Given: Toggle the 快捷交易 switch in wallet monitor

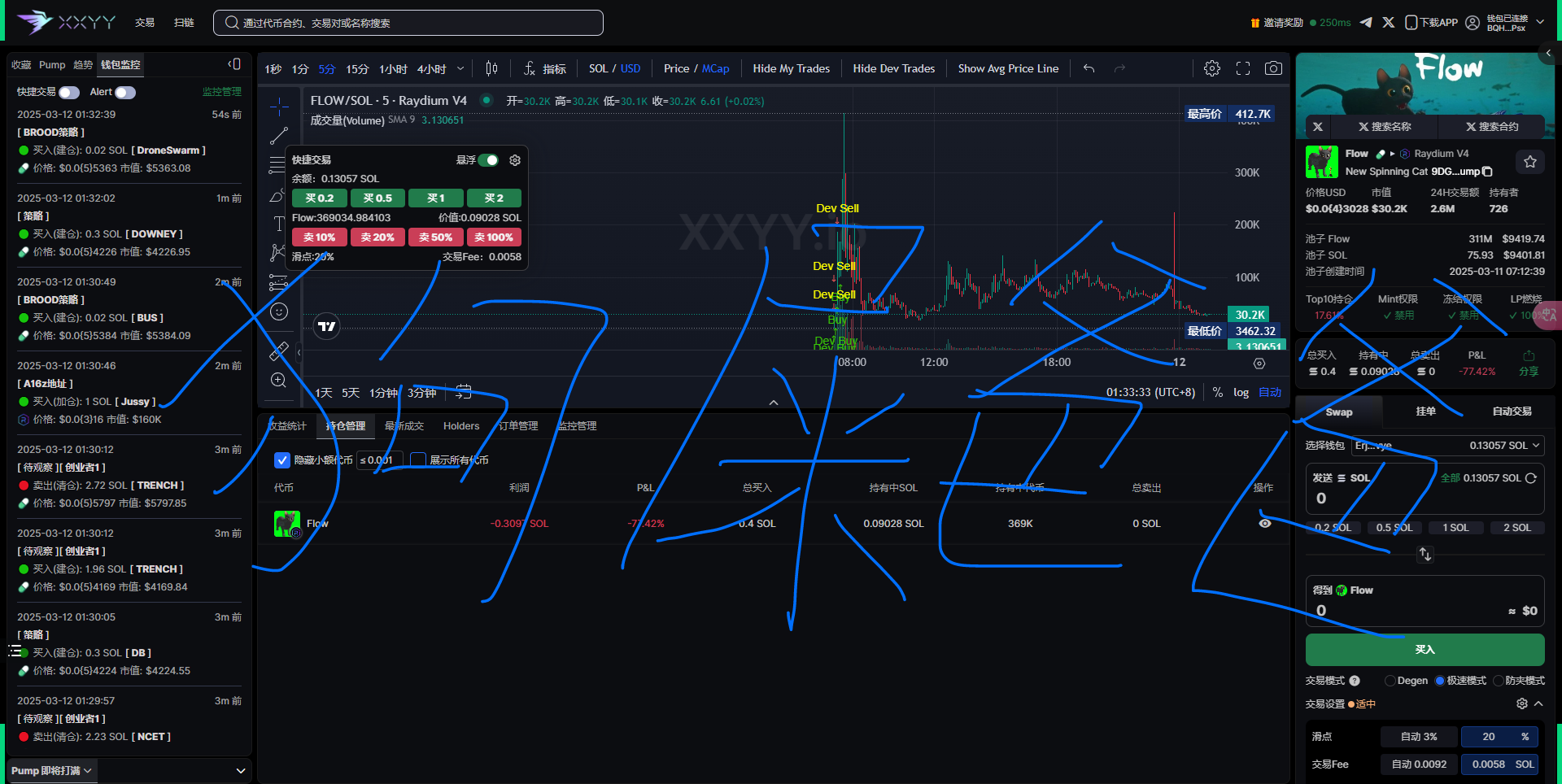Looking at the screenshot, I should [x=69, y=93].
